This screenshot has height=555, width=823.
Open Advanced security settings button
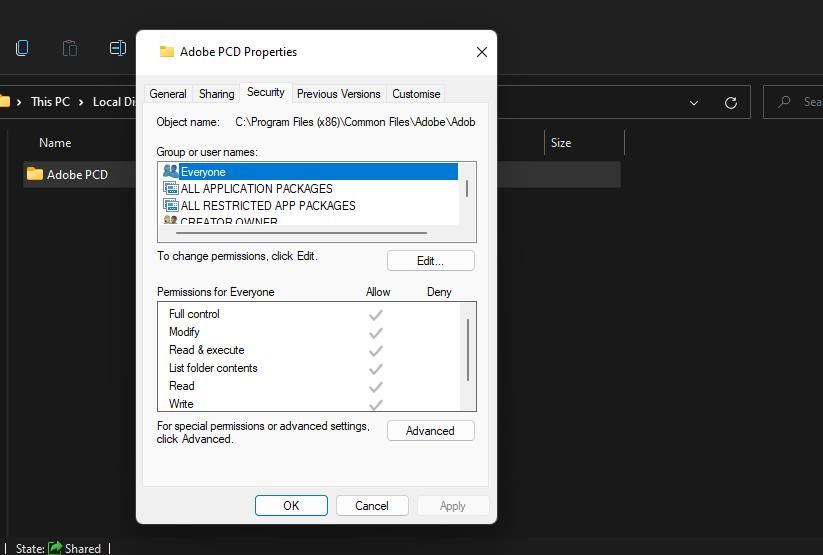click(430, 431)
